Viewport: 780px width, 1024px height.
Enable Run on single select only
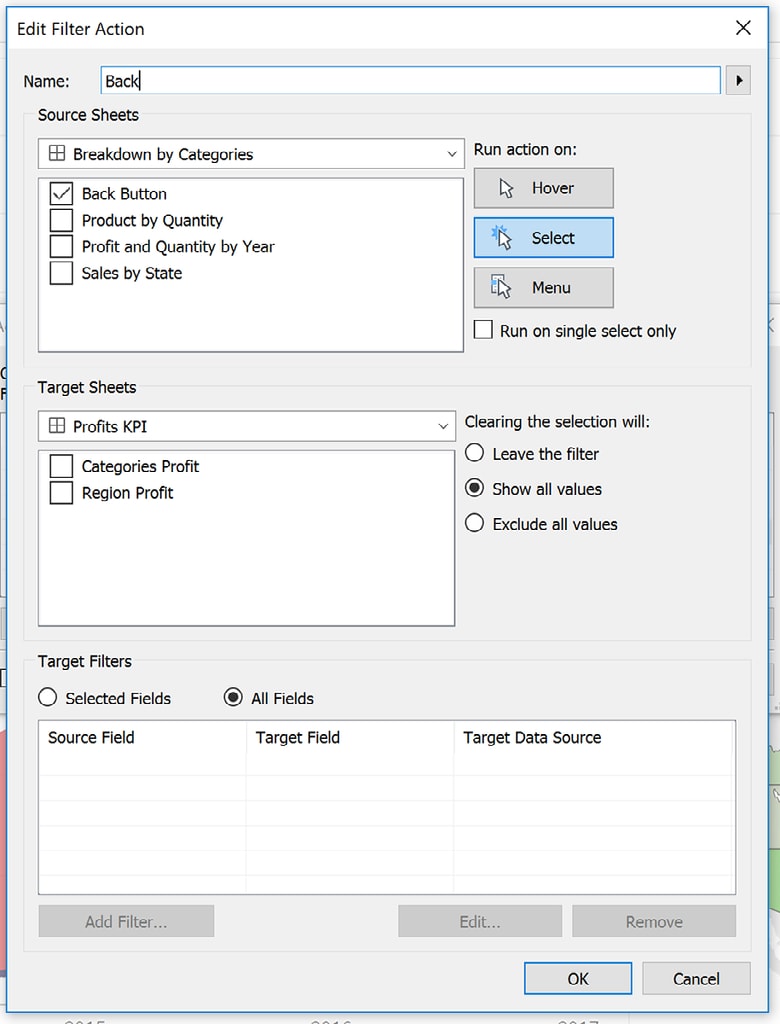[484, 330]
